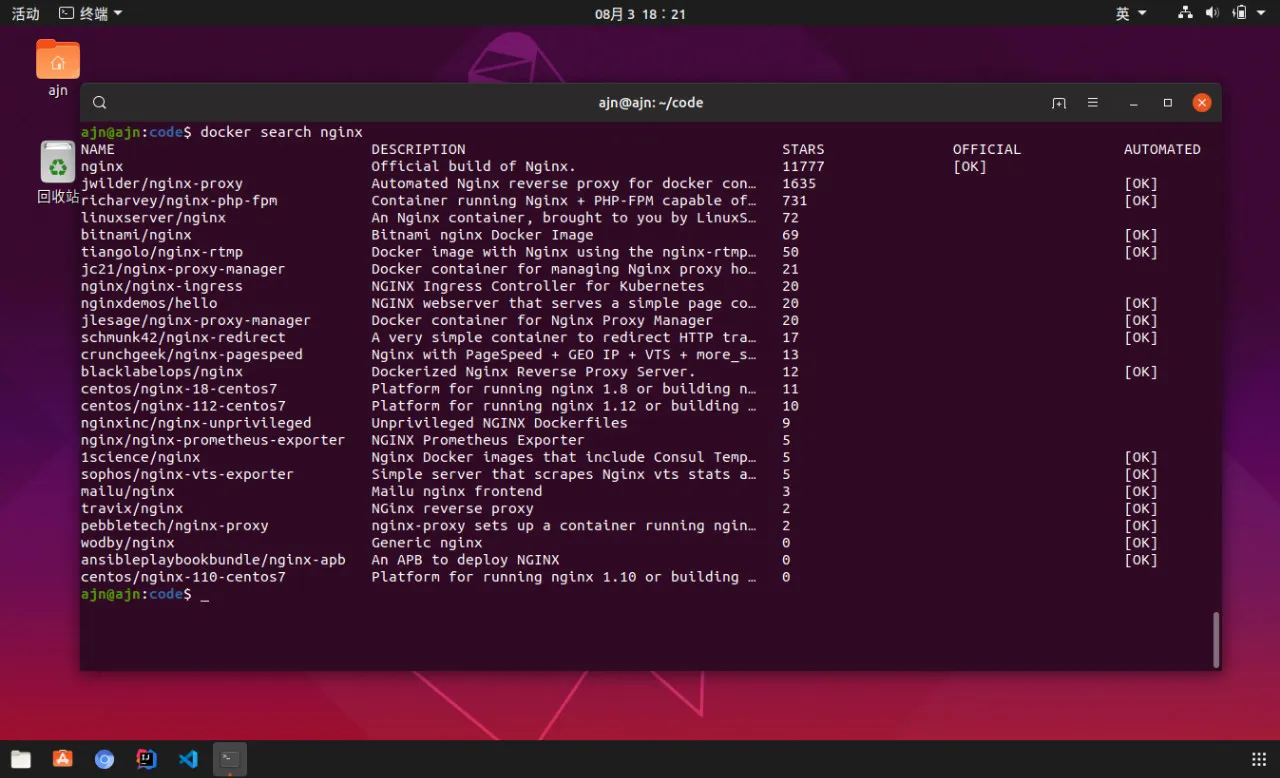Image resolution: width=1280 pixels, height=778 pixels.
Task: Click schmunk42/nginx-redirect image name
Action: tap(183, 337)
